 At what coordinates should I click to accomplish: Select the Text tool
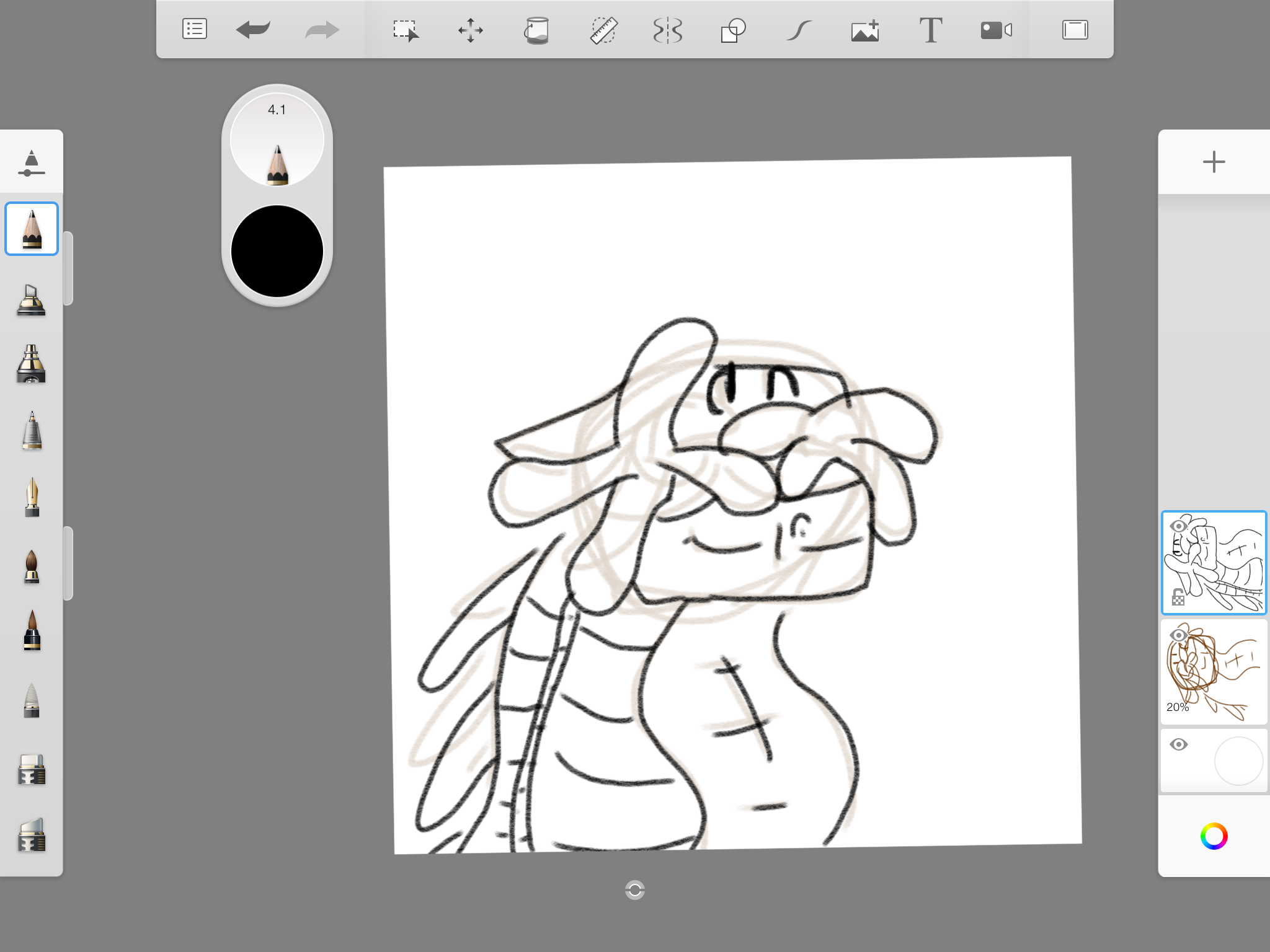[930, 30]
